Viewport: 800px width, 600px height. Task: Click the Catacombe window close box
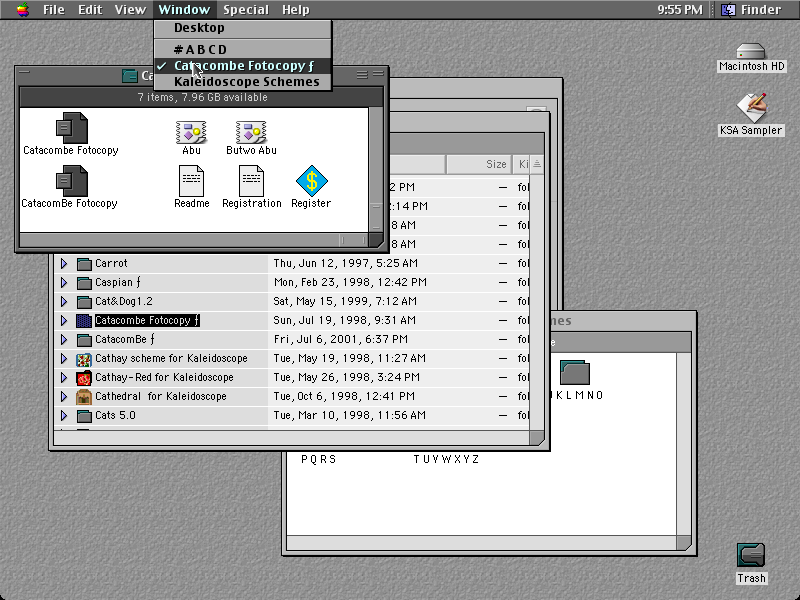pyautogui.click(x=24, y=72)
